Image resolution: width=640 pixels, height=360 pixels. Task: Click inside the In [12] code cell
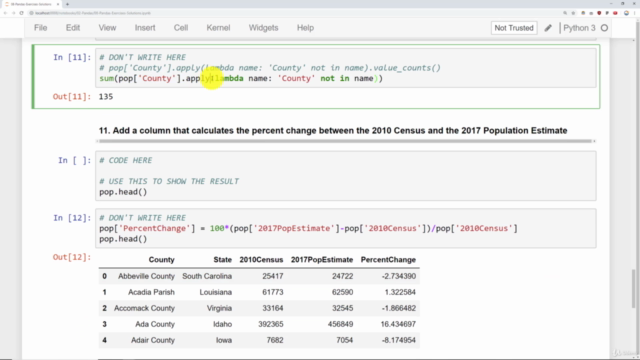click(346, 228)
